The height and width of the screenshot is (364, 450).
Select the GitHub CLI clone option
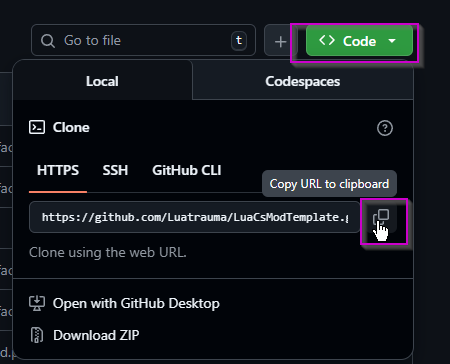pyautogui.click(x=187, y=170)
